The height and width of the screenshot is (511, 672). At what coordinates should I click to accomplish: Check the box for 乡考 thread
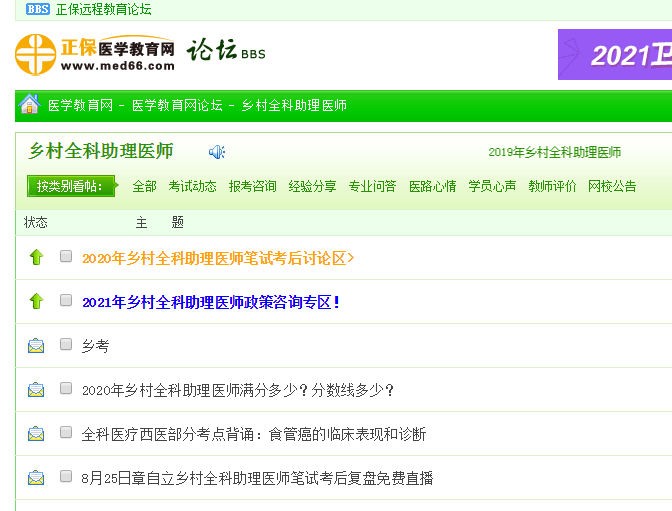click(66, 345)
